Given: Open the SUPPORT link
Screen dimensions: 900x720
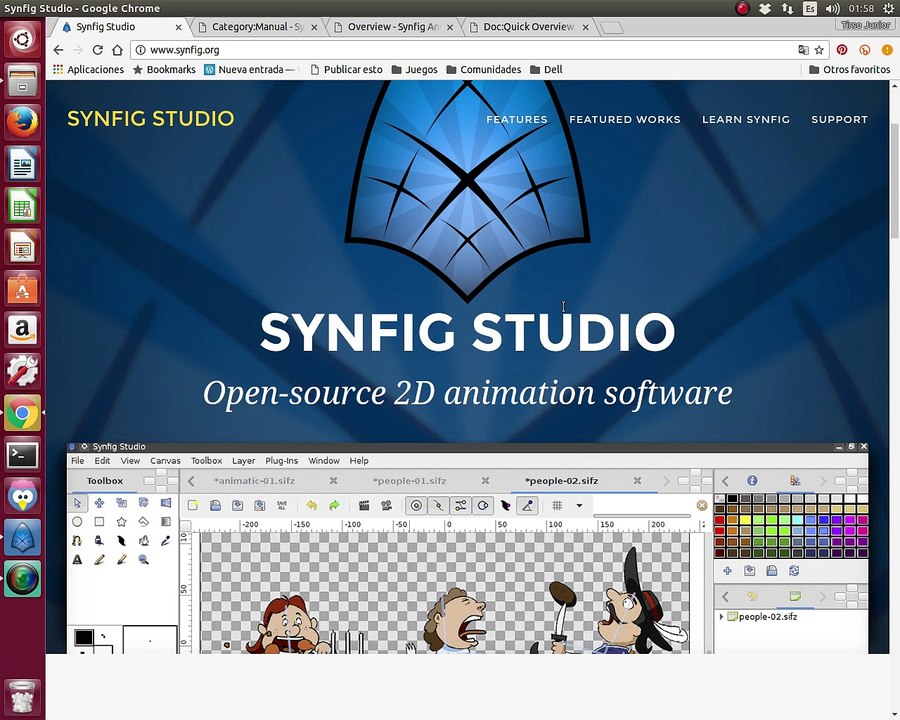Looking at the screenshot, I should pos(839,119).
